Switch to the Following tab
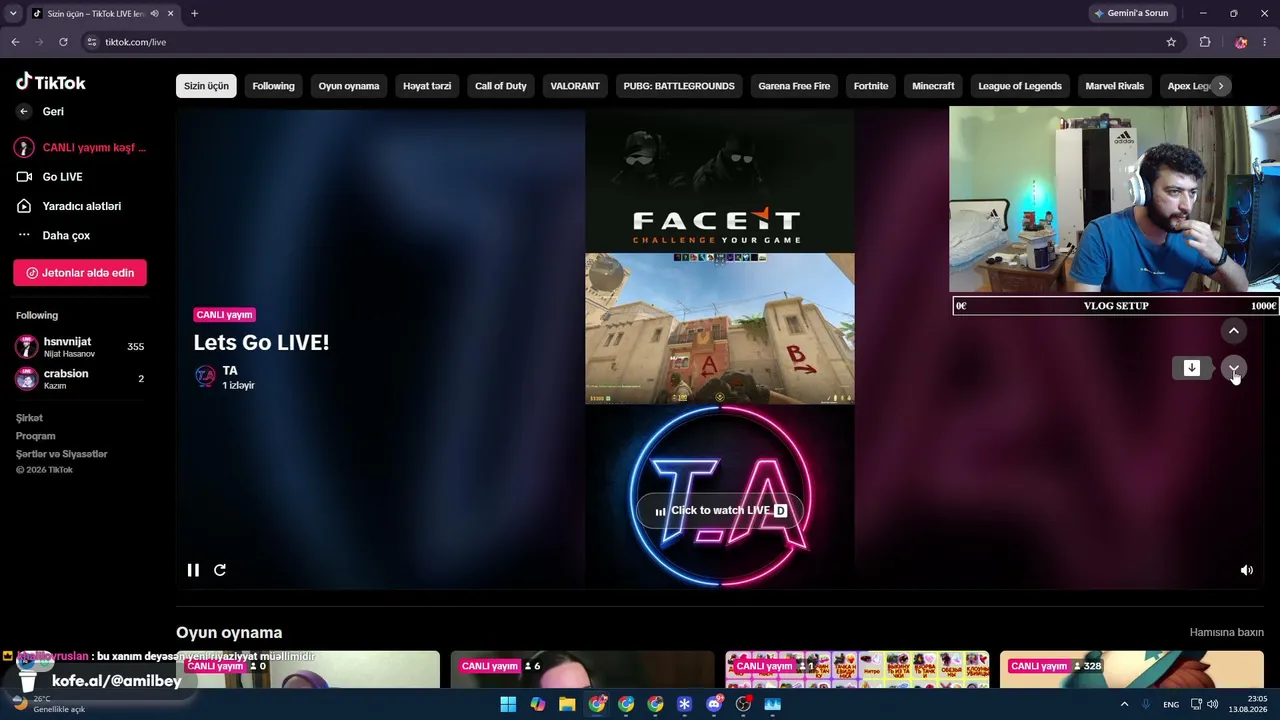Screen dimensions: 1280x720 pyautogui.click(x=273, y=86)
